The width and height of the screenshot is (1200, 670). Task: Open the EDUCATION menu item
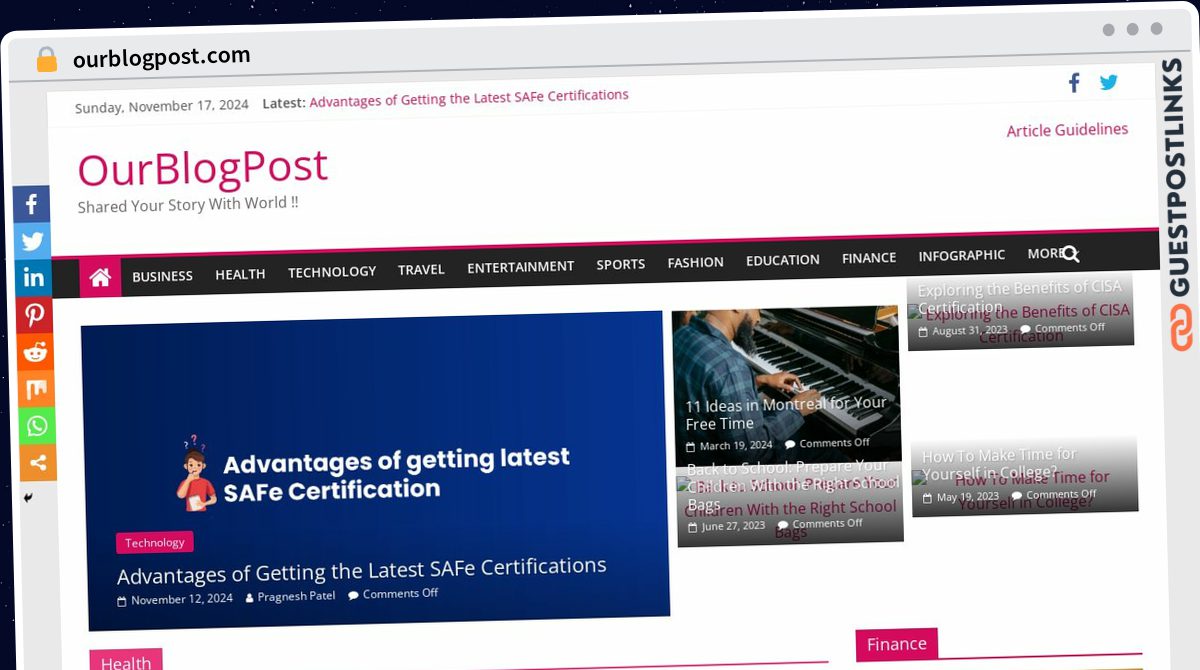click(x=782, y=260)
